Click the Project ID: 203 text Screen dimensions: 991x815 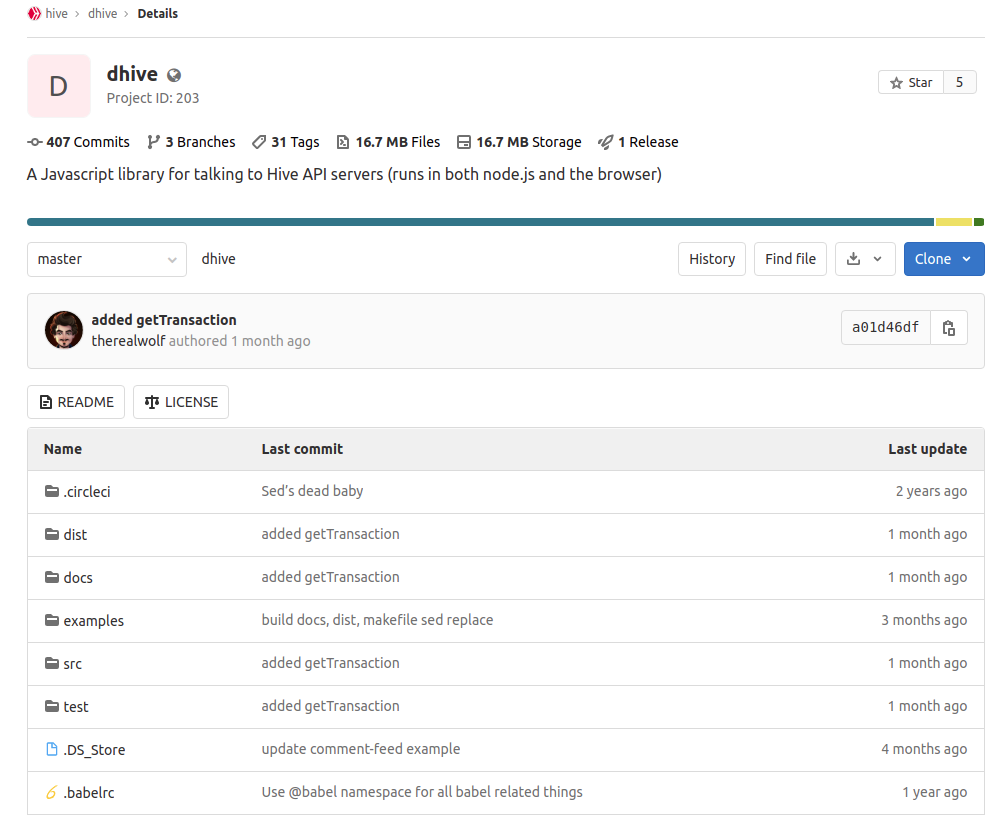coord(153,98)
